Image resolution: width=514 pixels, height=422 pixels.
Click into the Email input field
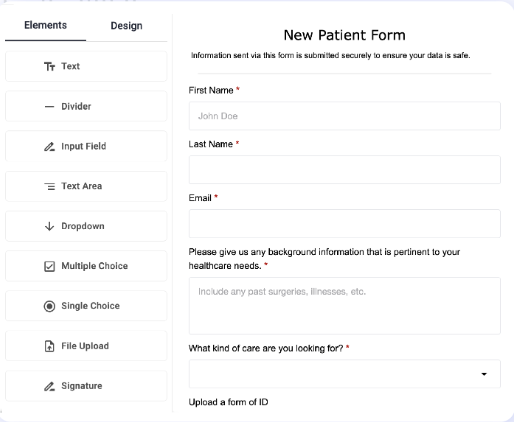[345, 223]
